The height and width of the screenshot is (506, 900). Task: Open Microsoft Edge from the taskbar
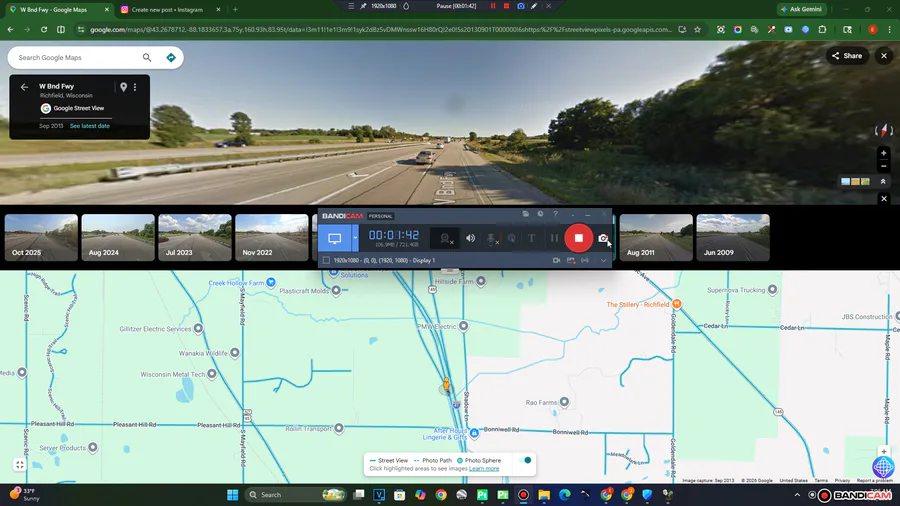(565, 495)
